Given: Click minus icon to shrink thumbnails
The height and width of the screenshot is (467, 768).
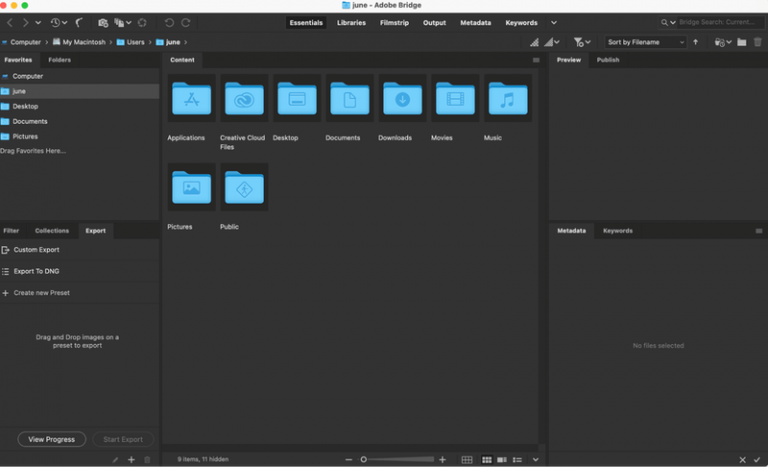Looking at the screenshot, I should (349, 459).
